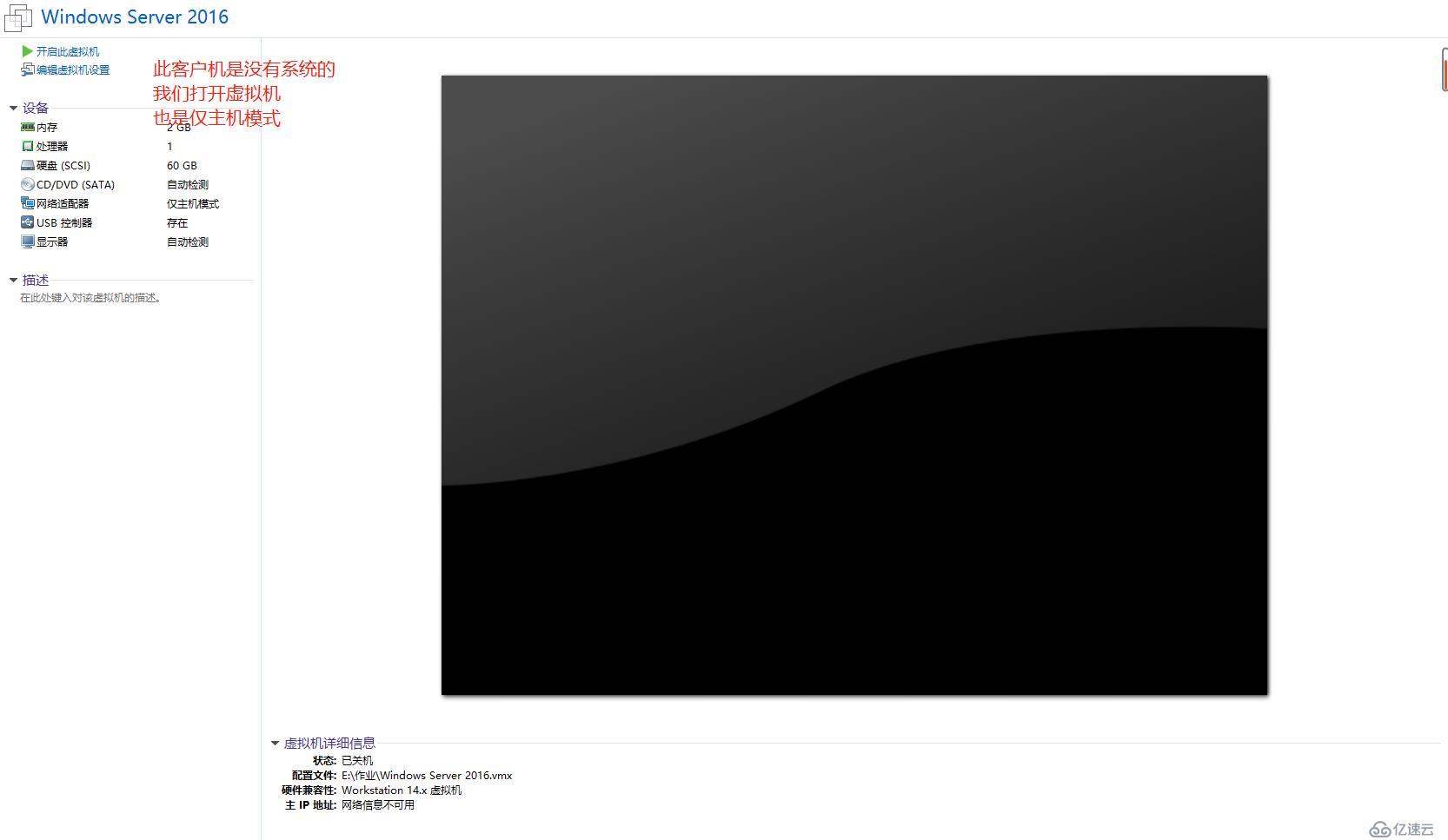Click the 自动检测 value for display
Screen dimensions: 1448x840
click(188, 241)
